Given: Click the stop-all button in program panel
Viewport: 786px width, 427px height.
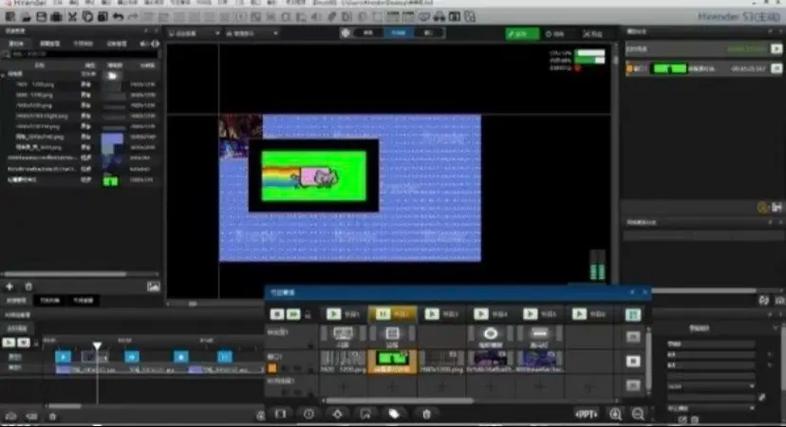Looking at the screenshot, I should (x=277, y=314).
